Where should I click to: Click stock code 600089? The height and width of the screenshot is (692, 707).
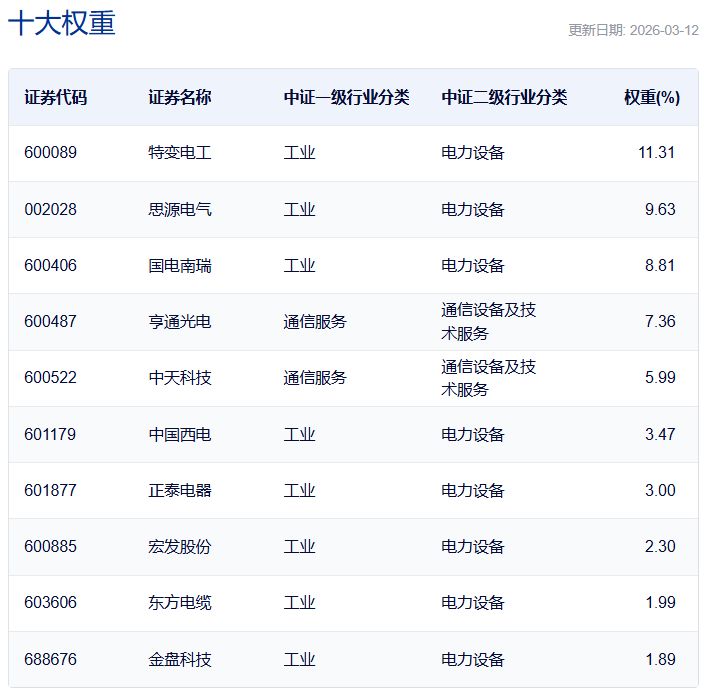click(x=50, y=153)
